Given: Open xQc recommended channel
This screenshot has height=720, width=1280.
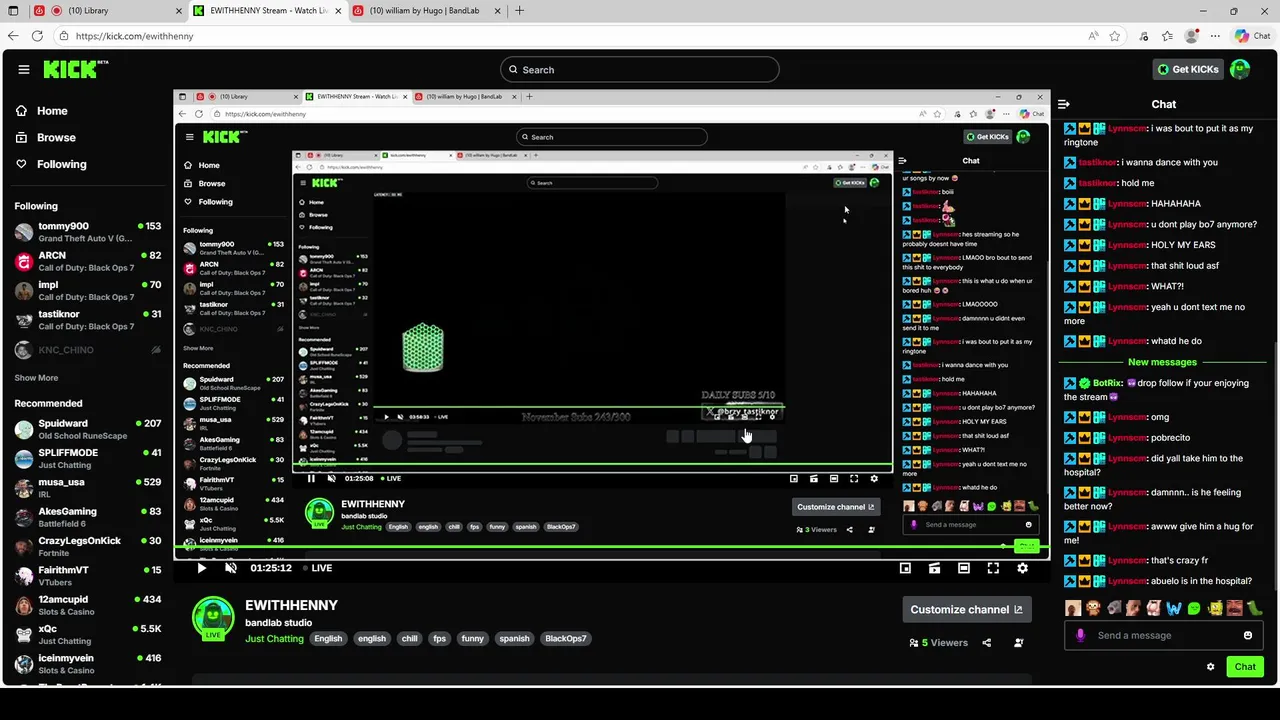Looking at the screenshot, I should [x=88, y=634].
